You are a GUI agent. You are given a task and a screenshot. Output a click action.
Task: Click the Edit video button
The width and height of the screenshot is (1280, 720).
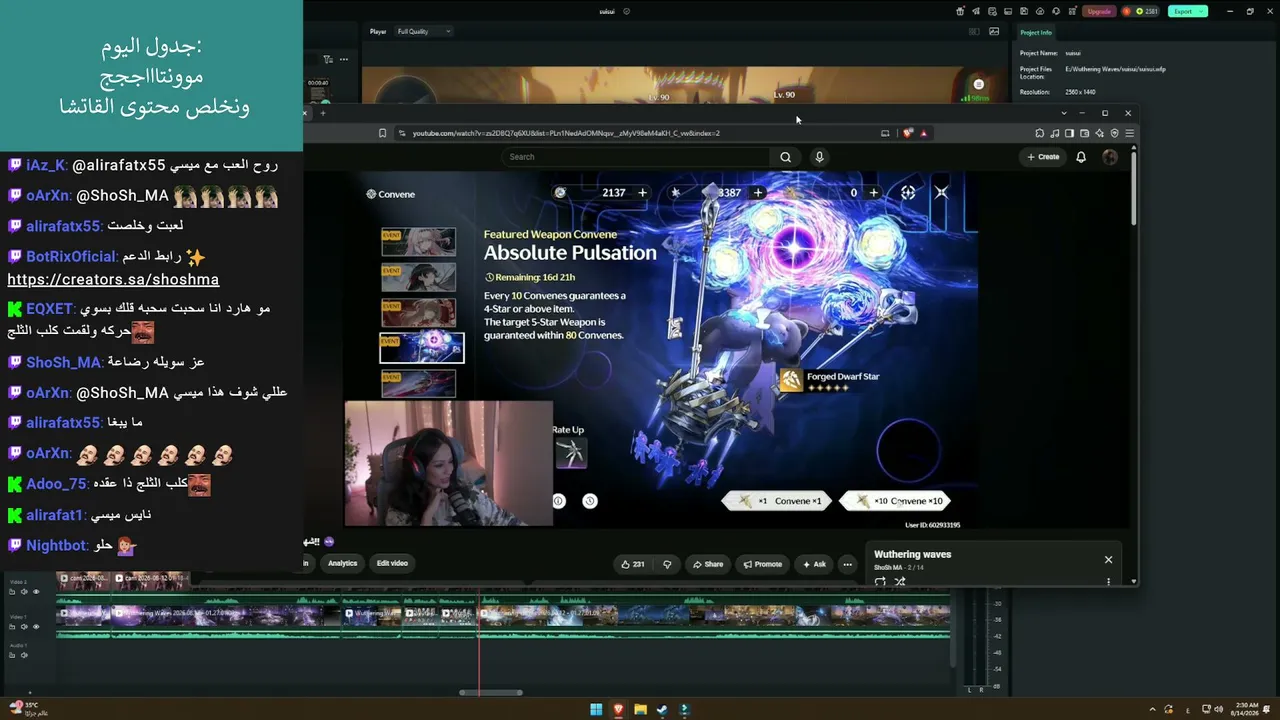(392, 564)
